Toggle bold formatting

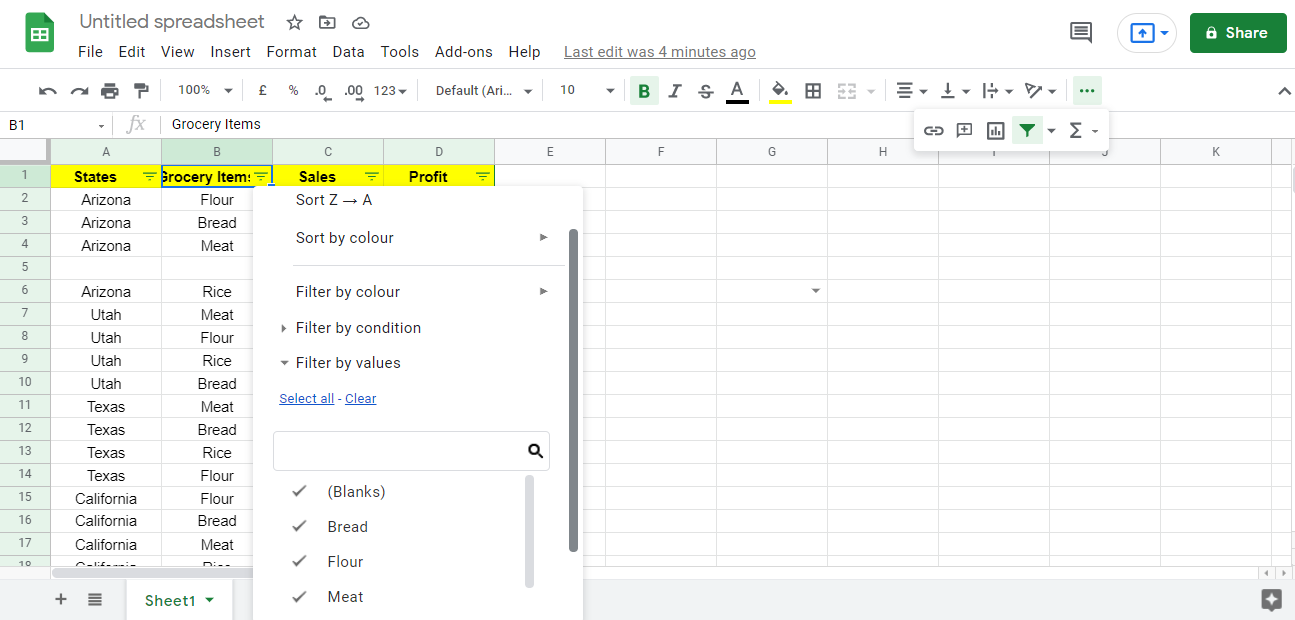(x=644, y=91)
